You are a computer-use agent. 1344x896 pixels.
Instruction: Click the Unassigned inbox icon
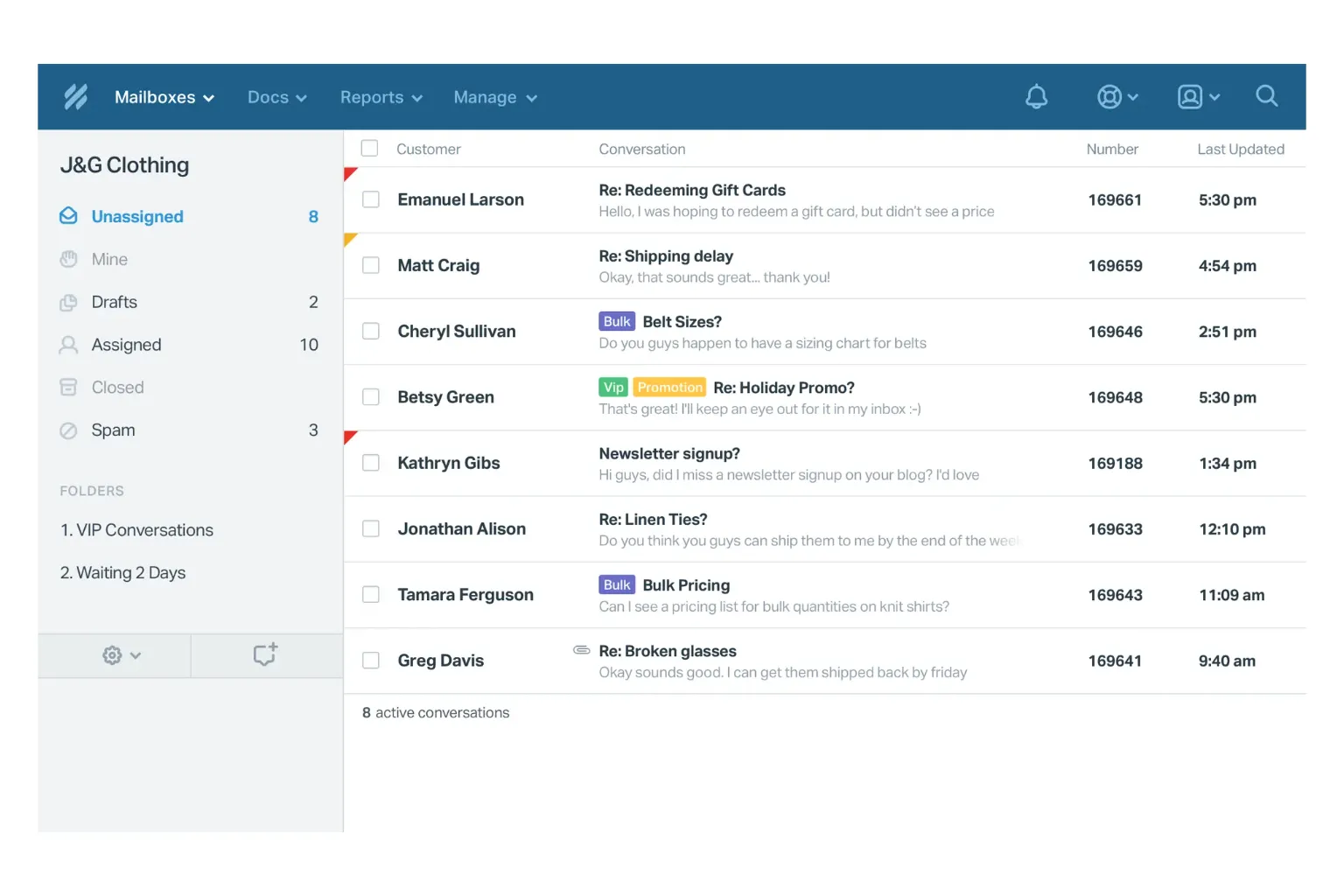68,215
